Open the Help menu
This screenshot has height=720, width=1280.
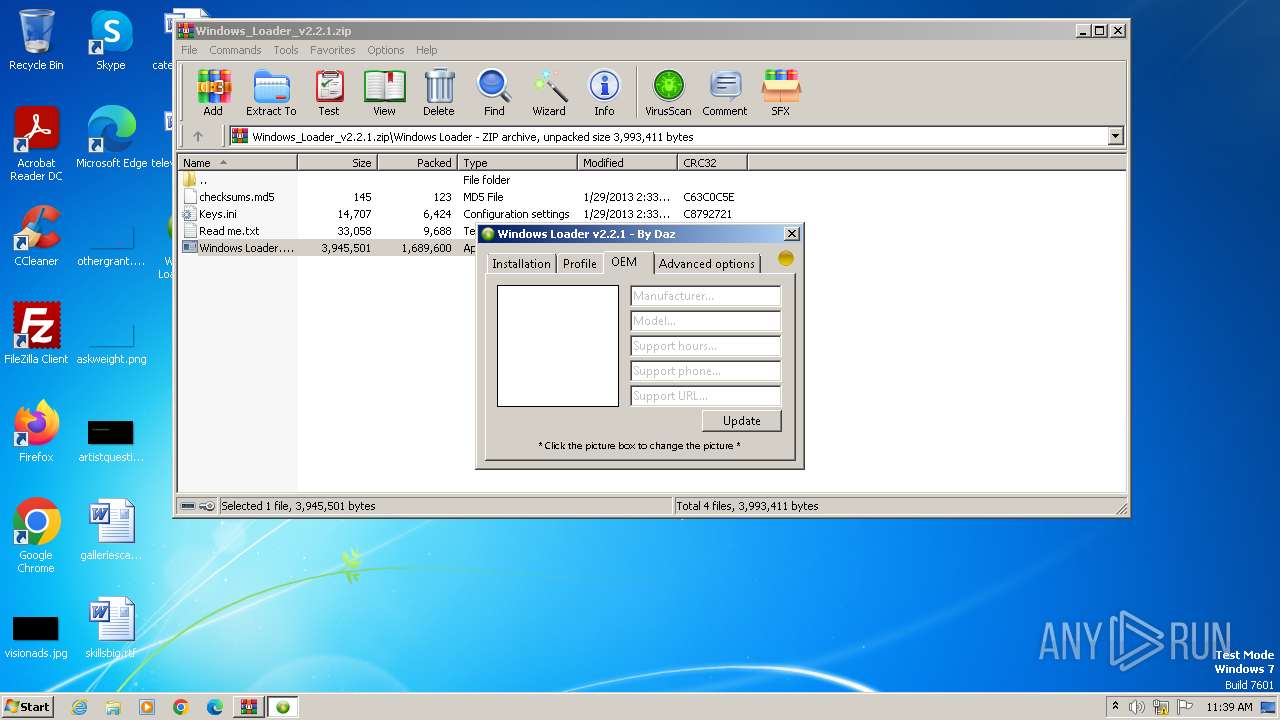(x=426, y=50)
